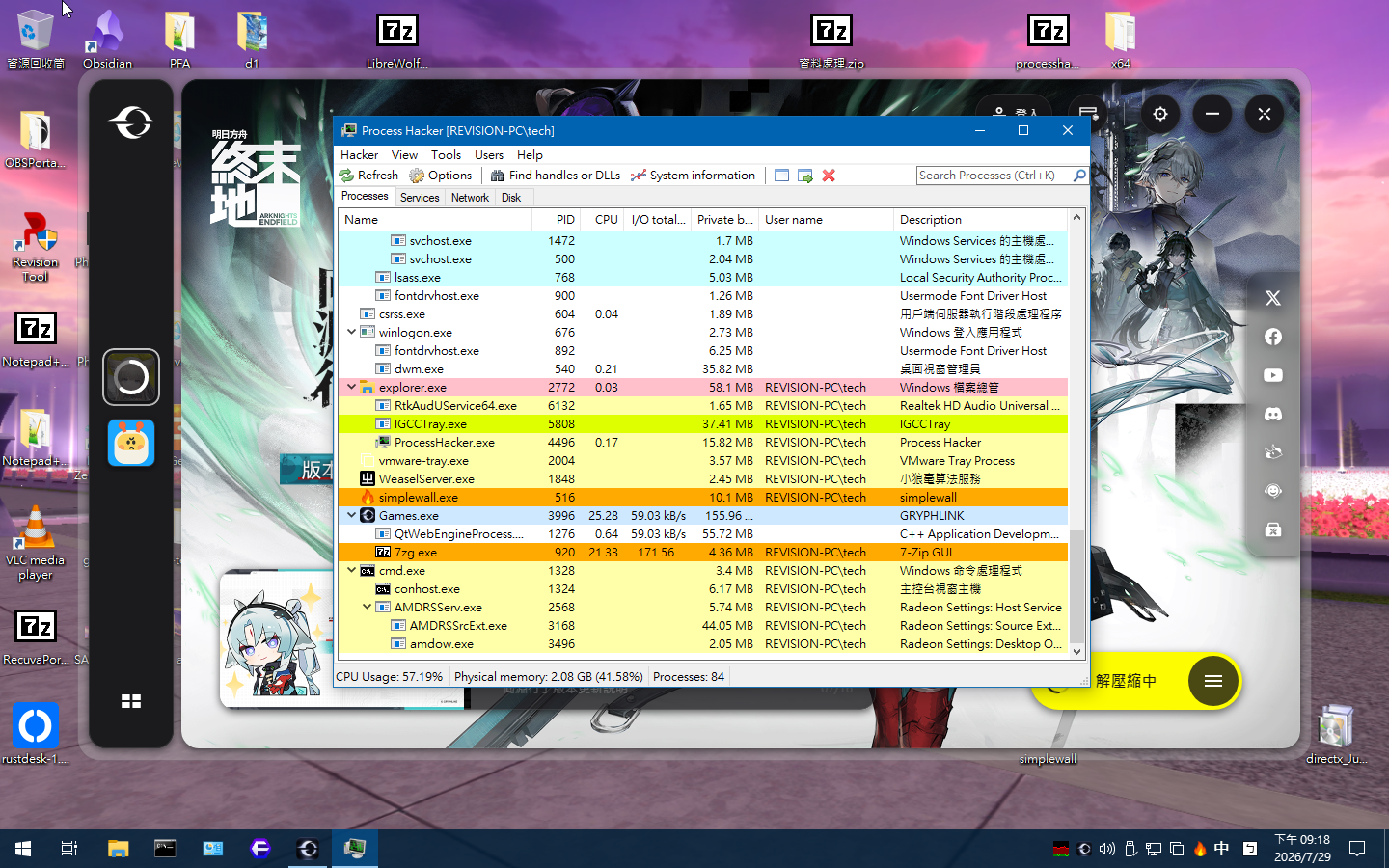This screenshot has height=868, width=1389.
Task: Select the 7zg.exe process row
Action: click(703, 553)
